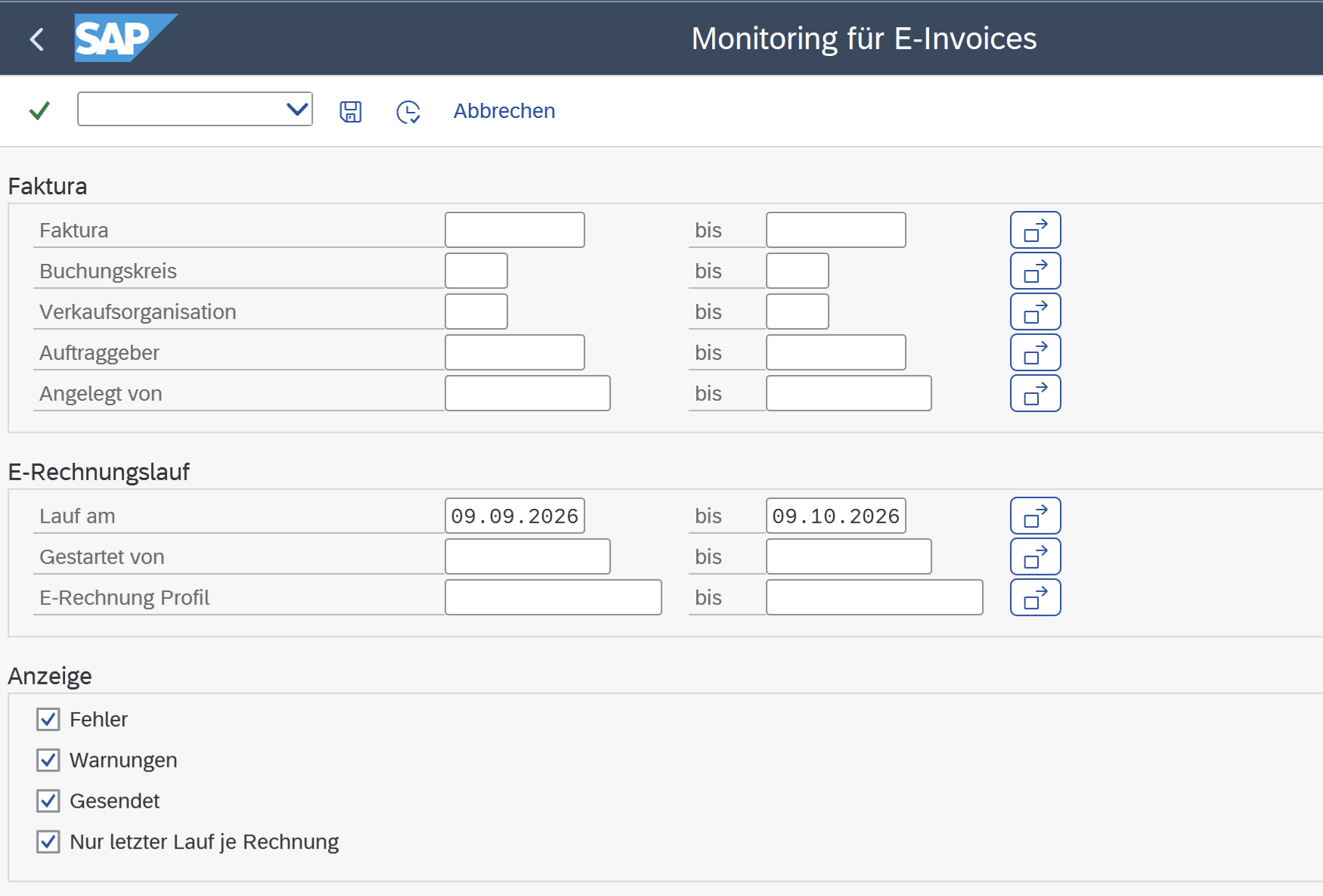Image resolution: width=1323 pixels, height=896 pixels.
Task: Uncheck the Fehler checkbox
Action: [x=48, y=719]
